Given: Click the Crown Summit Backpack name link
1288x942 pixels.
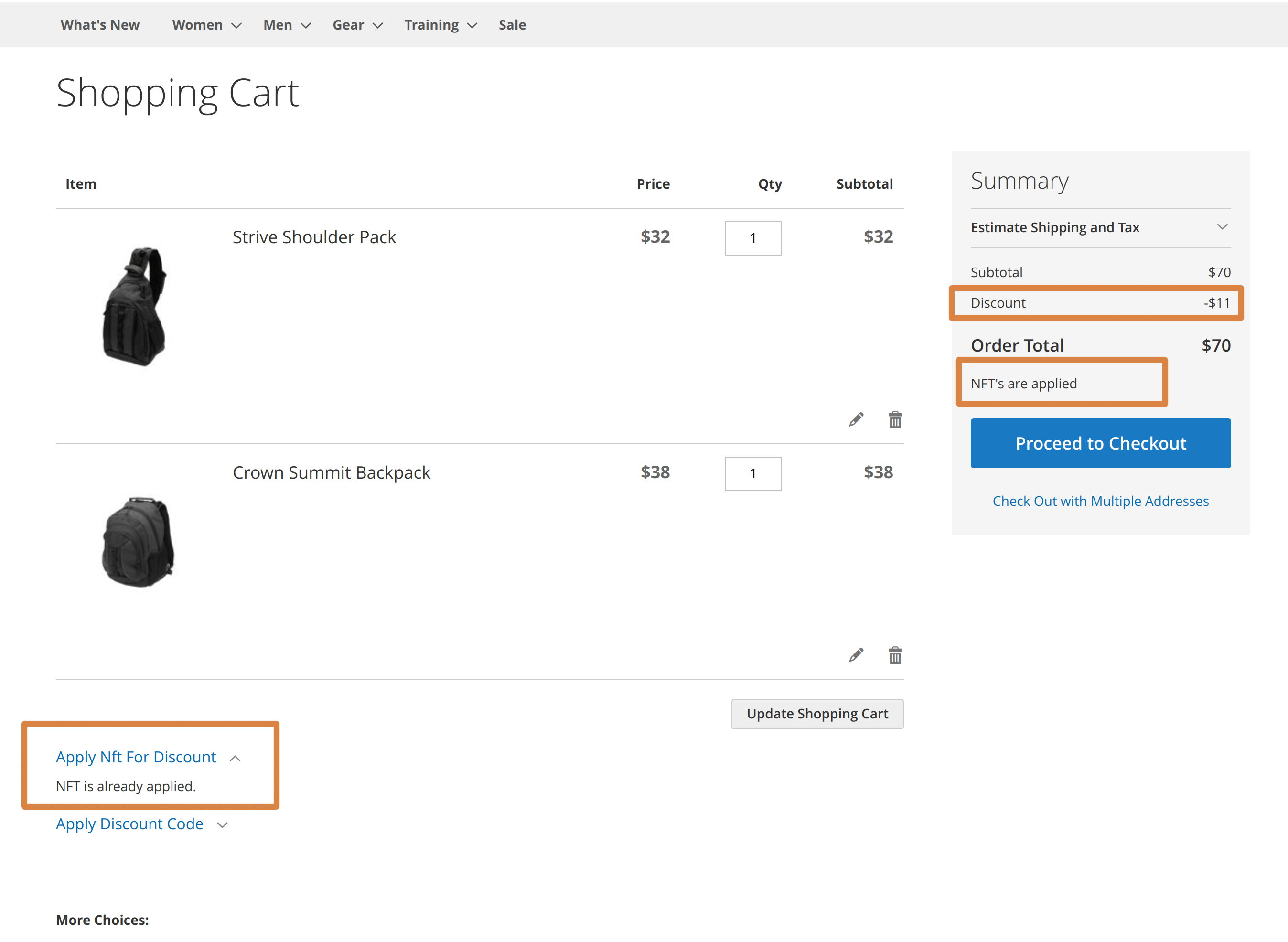Looking at the screenshot, I should (x=331, y=472).
